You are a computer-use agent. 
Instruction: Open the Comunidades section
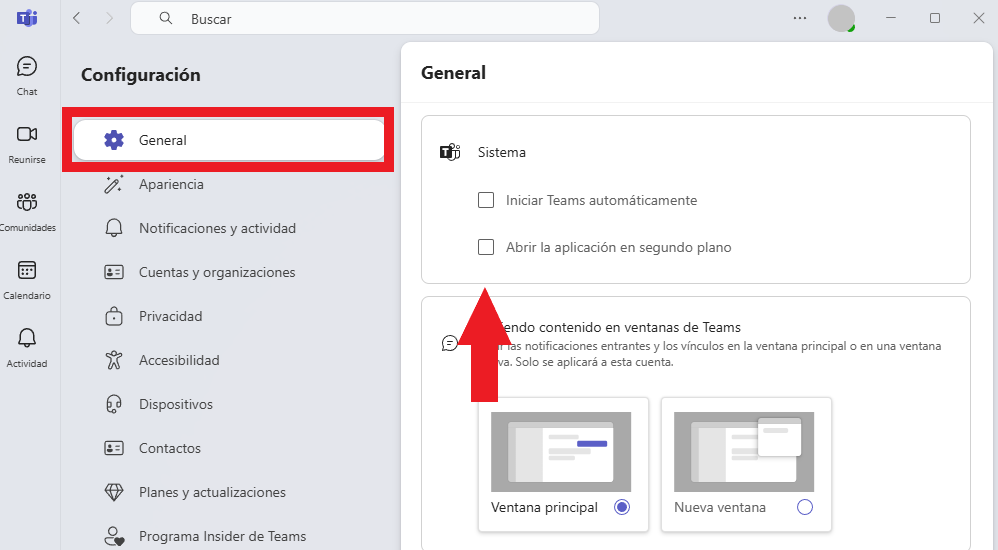27,212
